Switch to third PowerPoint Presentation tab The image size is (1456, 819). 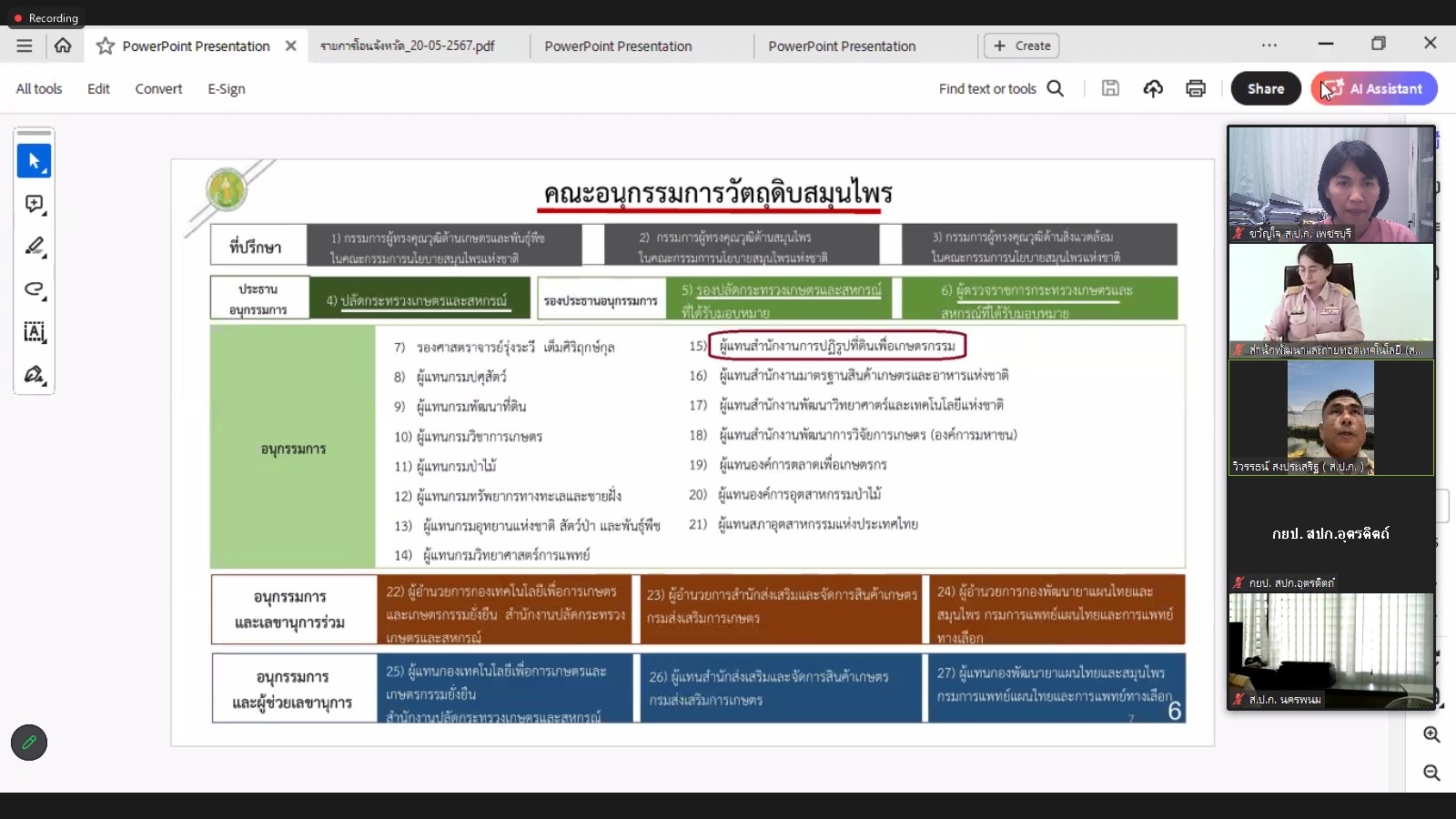coord(842,45)
